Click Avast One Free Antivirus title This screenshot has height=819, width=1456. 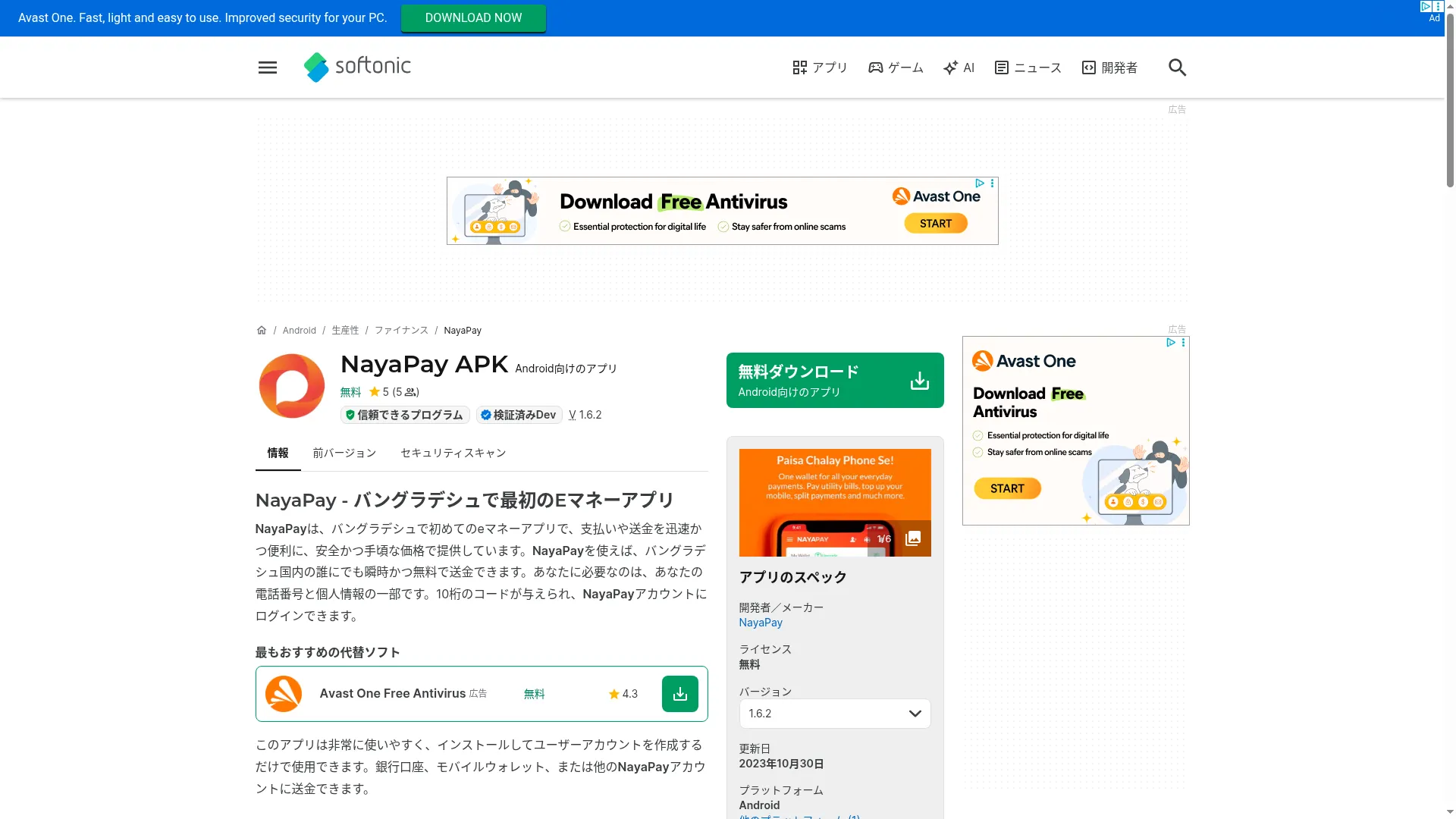(x=392, y=694)
